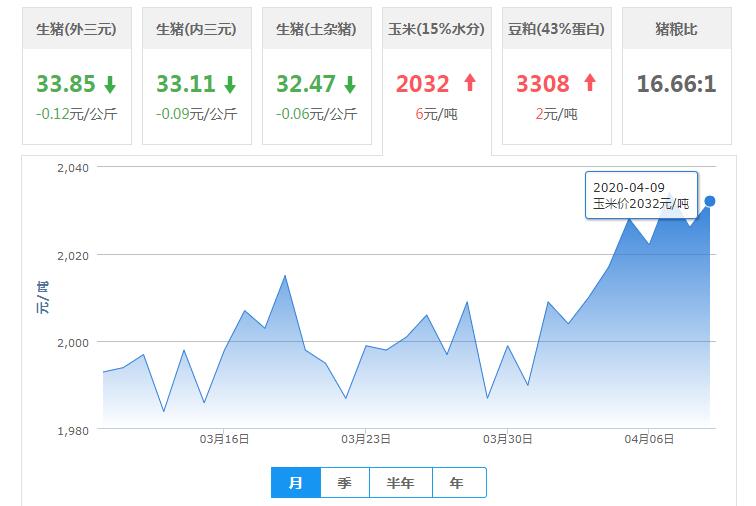
Task: Open the 生猪(外三元) price tab
Action: 77,30
